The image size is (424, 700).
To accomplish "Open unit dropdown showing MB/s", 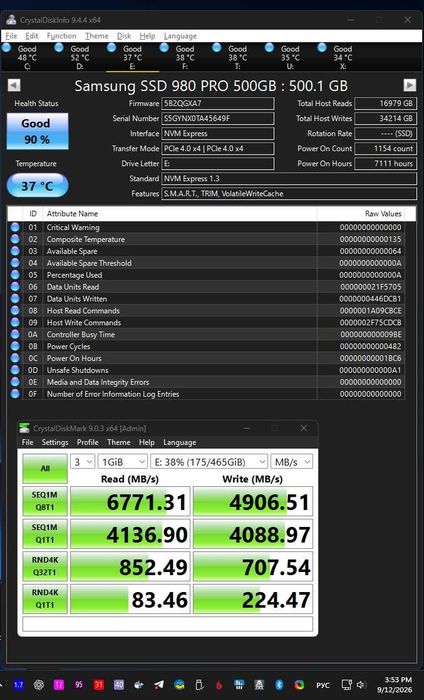I will (292, 462).
